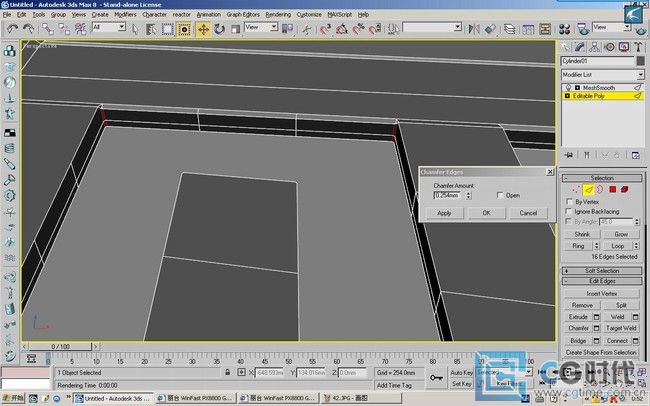Click Cancel in the Chamfer Edges dialog
The width and height of the screenshot is (650, 406).
coord(529,213)
